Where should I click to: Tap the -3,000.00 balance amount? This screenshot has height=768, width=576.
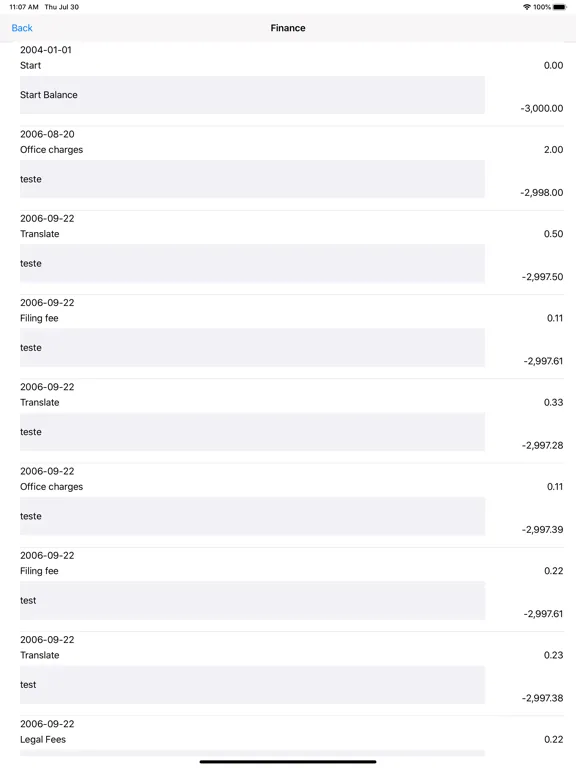click(x=542, y=108)
